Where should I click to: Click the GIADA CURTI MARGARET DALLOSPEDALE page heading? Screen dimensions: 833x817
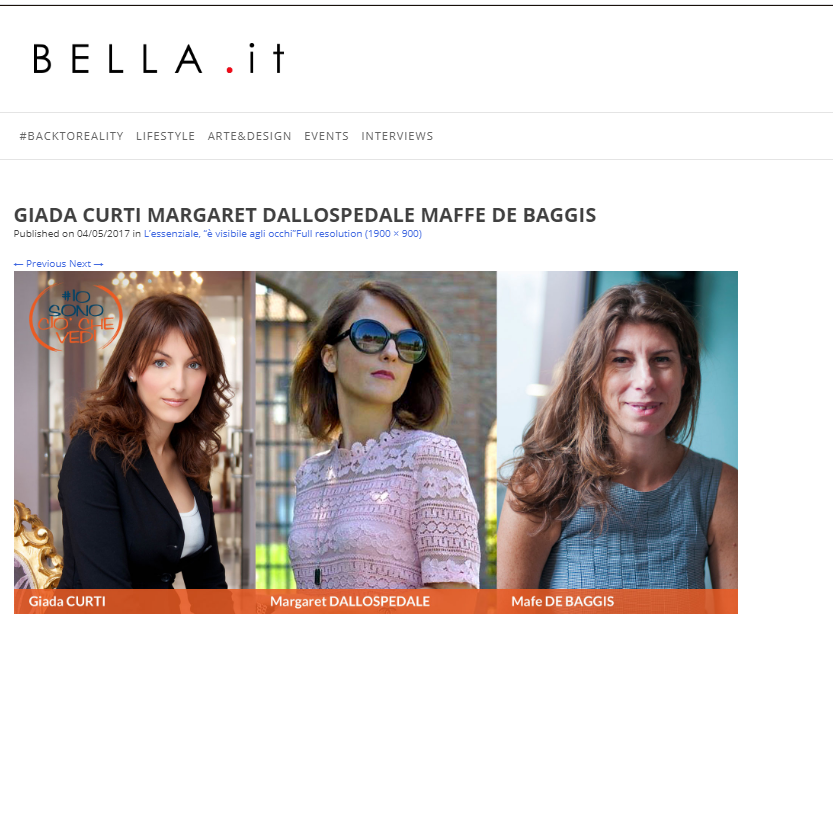305,215
